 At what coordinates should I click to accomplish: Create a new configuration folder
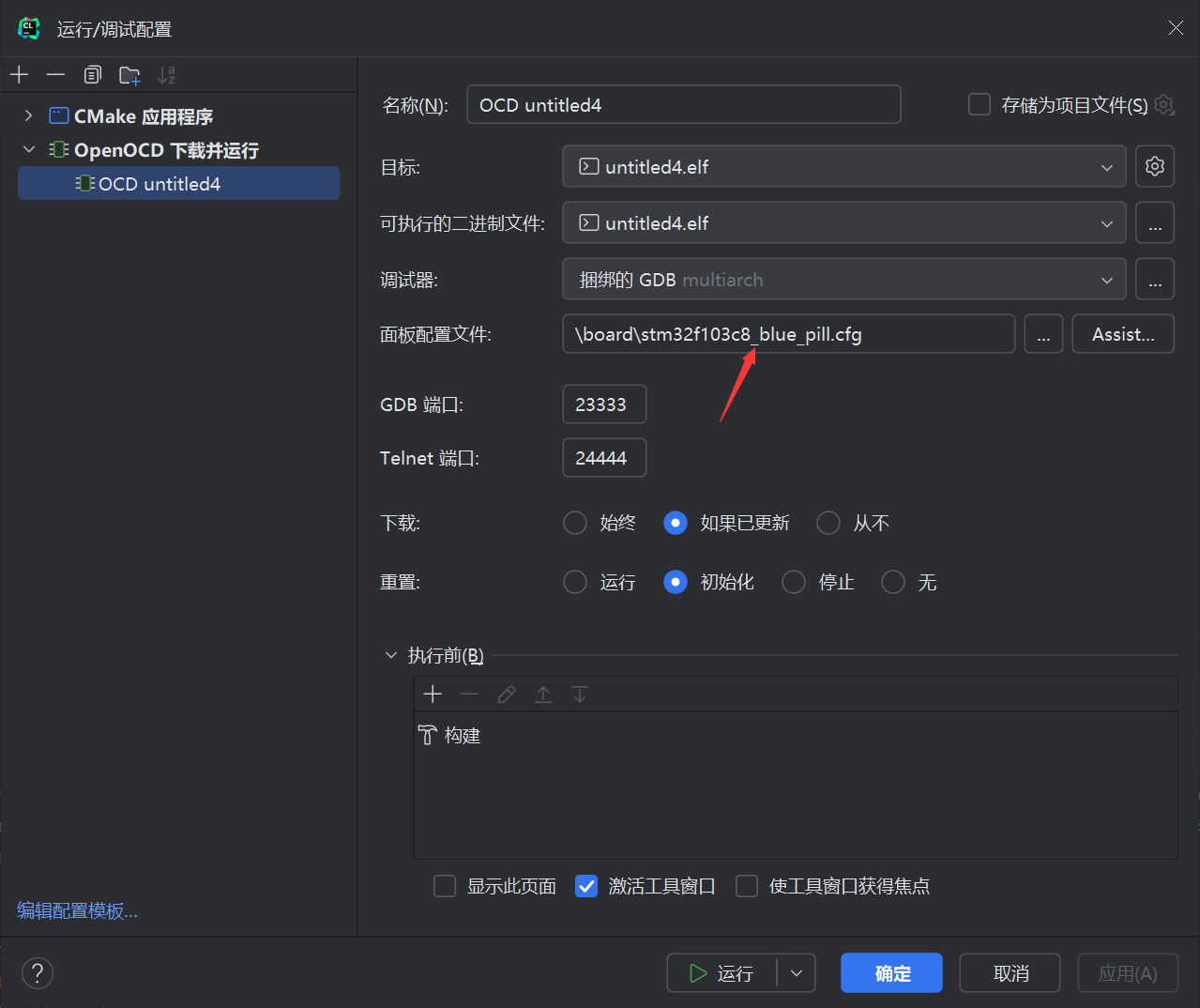coord(129,75)
